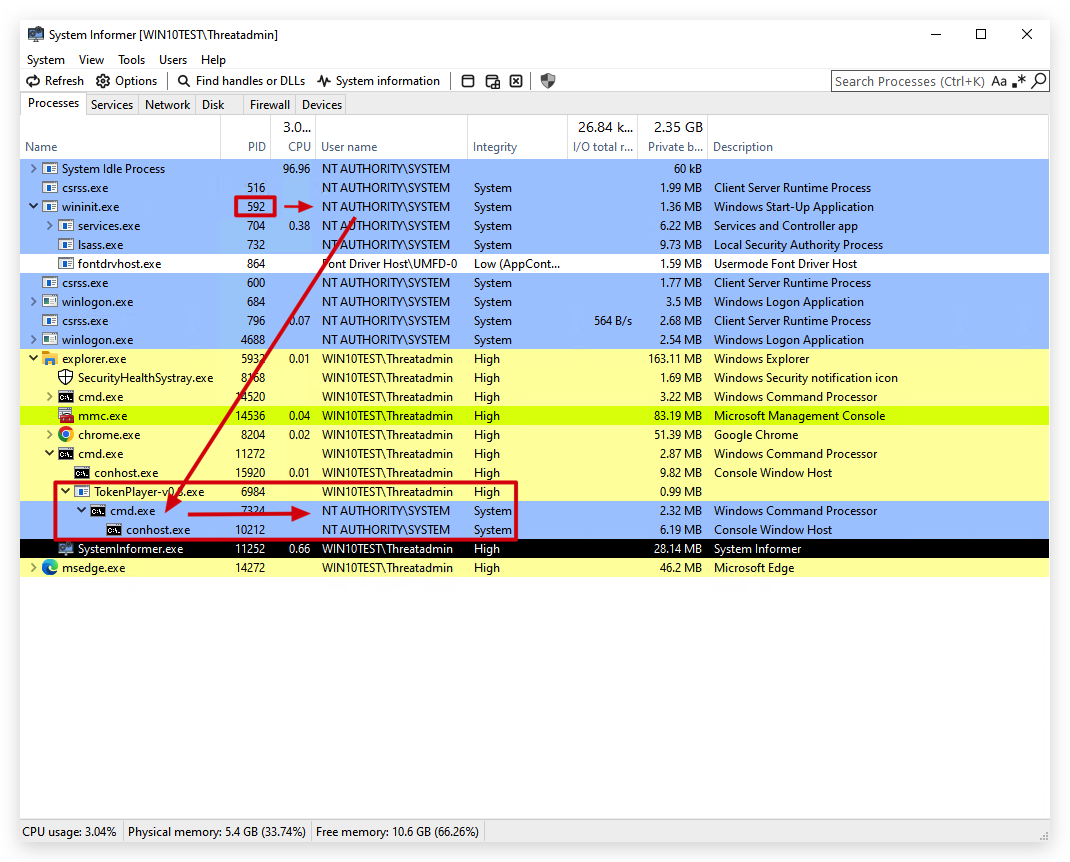This screenshot has width=1070, height=862.
Task: Open System information graph button
Action: tap(379, 81)
